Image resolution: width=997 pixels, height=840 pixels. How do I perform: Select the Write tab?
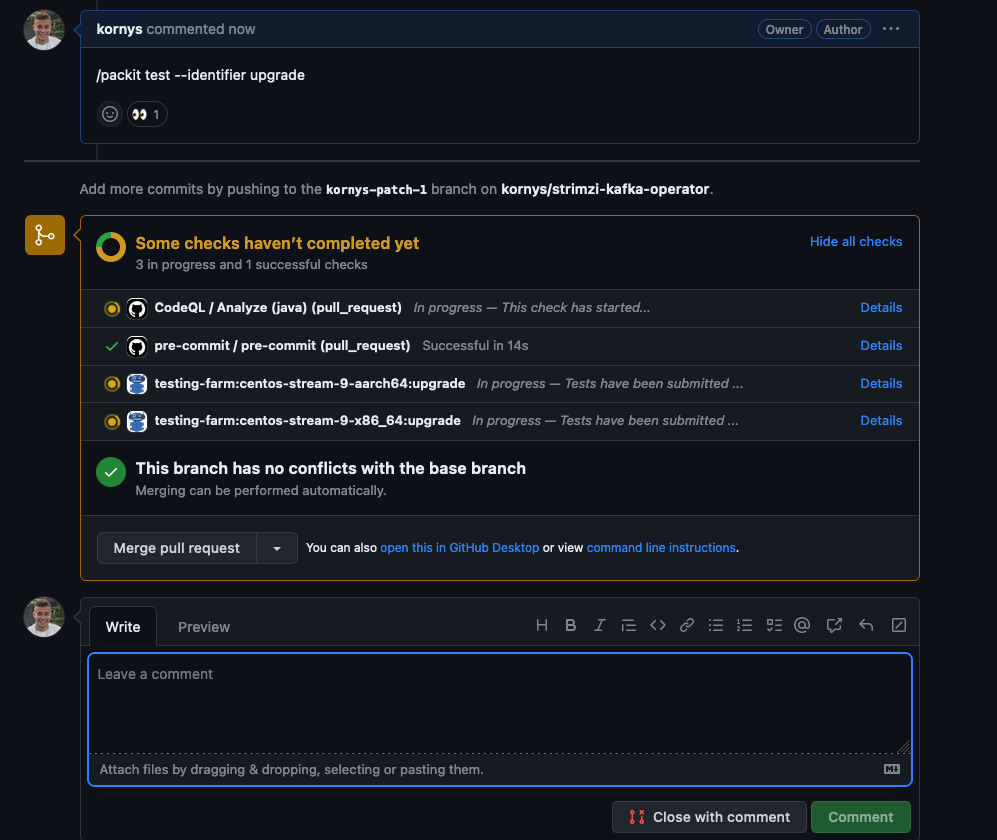tap(123, 627)
